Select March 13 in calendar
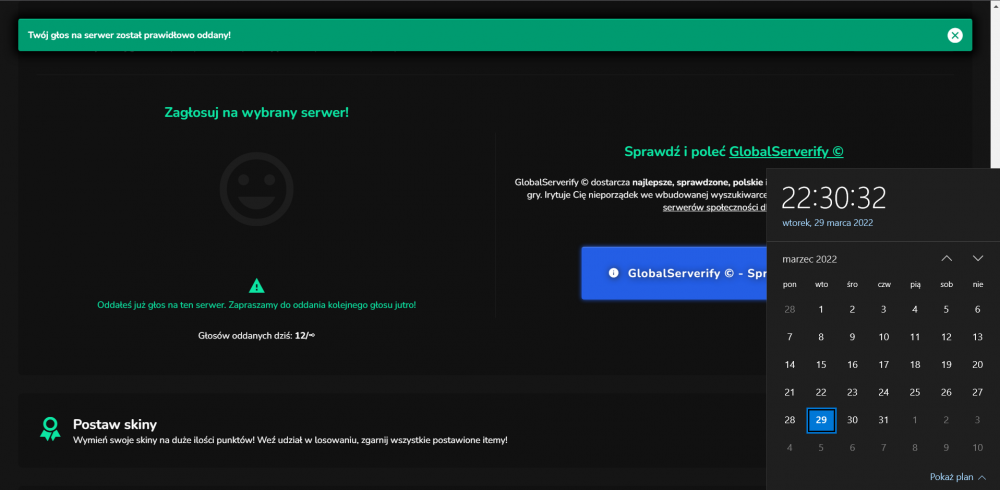 coord(978,337)
